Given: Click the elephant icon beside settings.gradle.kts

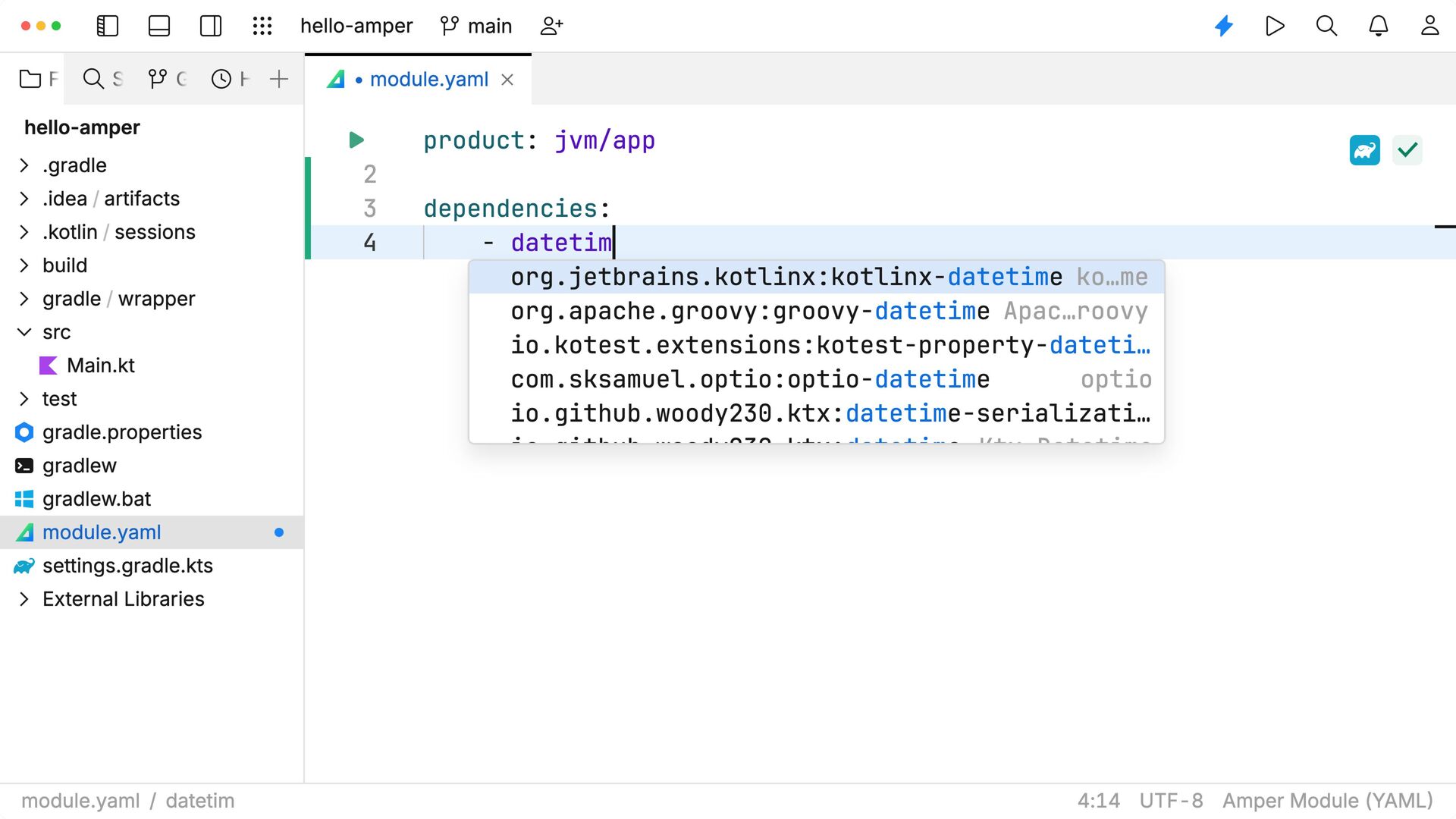Looking at the screenshot, I should [24, 566].
